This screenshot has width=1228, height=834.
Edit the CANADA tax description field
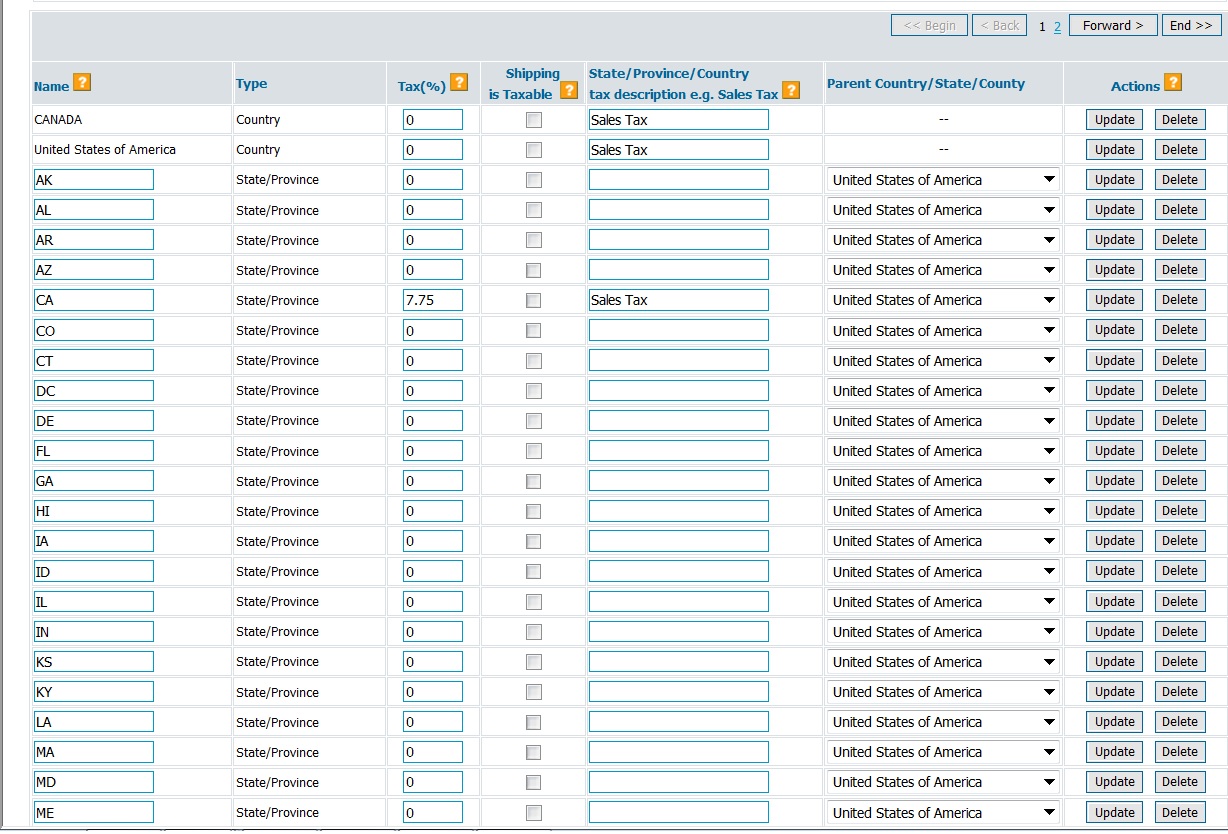pyautogui.click(x=679, y=120)
